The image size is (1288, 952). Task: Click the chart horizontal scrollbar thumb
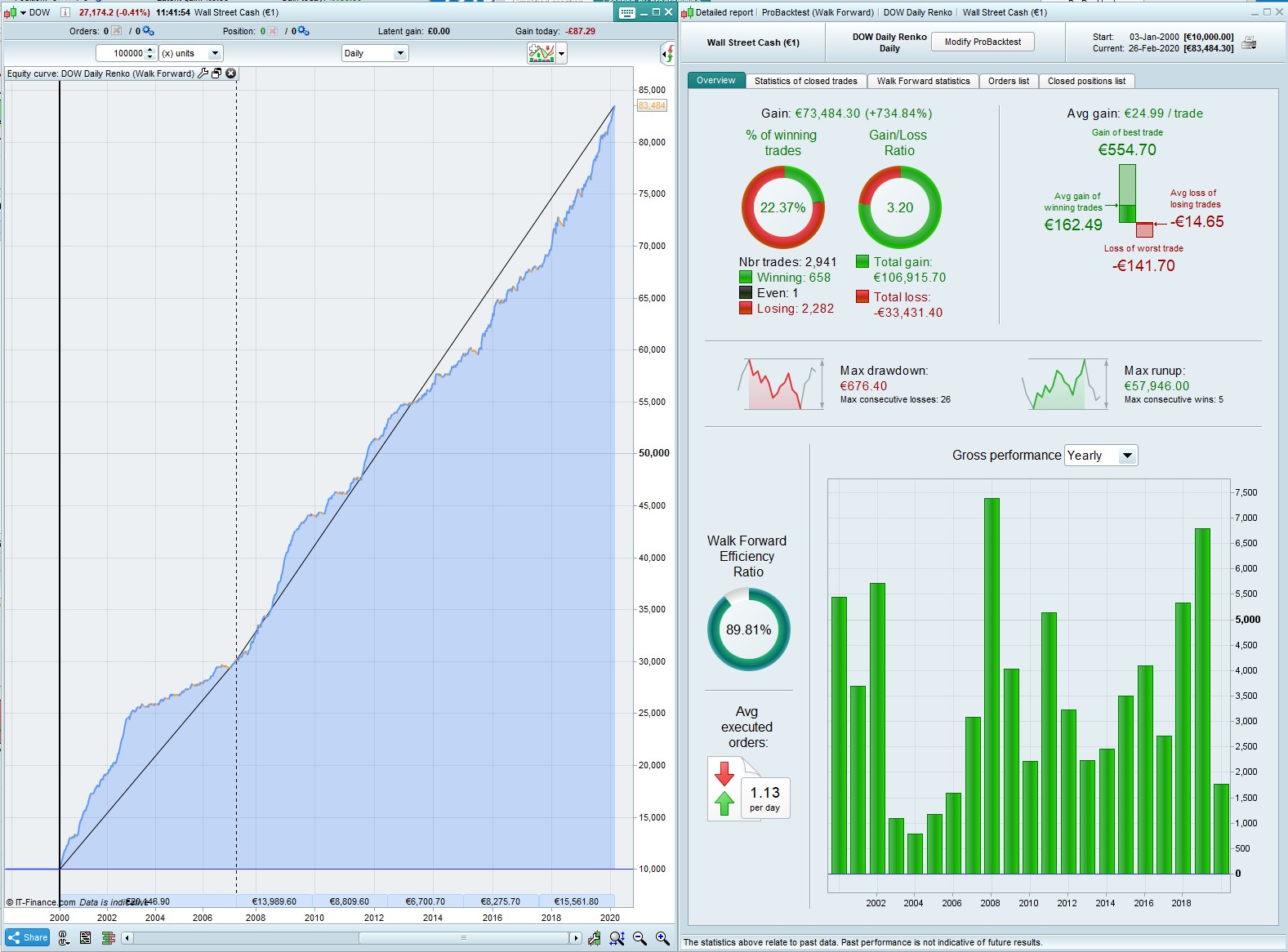(x=463, y=938)
